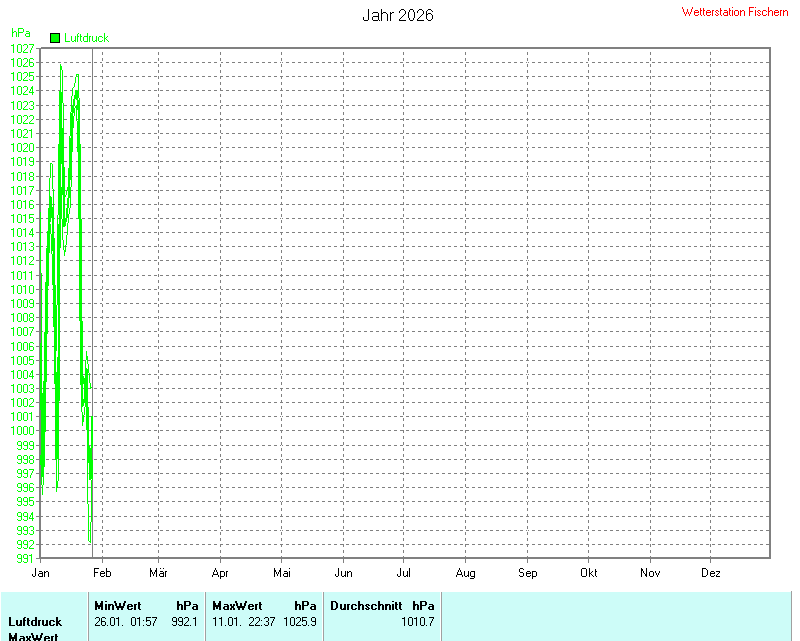The height and width of the screenshot is (641, 800).
Task: Select the Mai month label on the axis
Action: [x=282, y=573]
